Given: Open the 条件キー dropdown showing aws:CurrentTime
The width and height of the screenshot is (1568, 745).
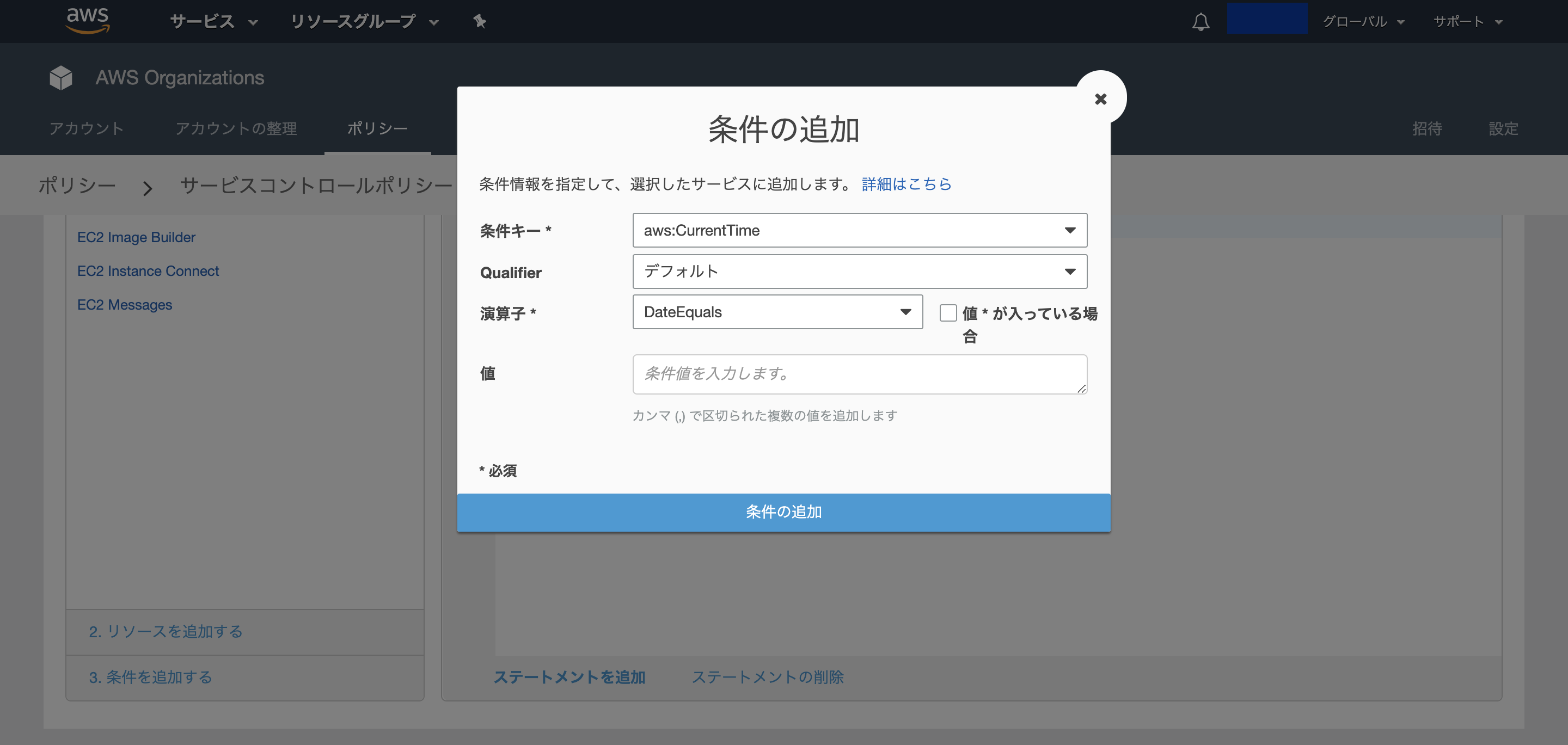Looking at the screenshot, I should click(x=860, y=230).
